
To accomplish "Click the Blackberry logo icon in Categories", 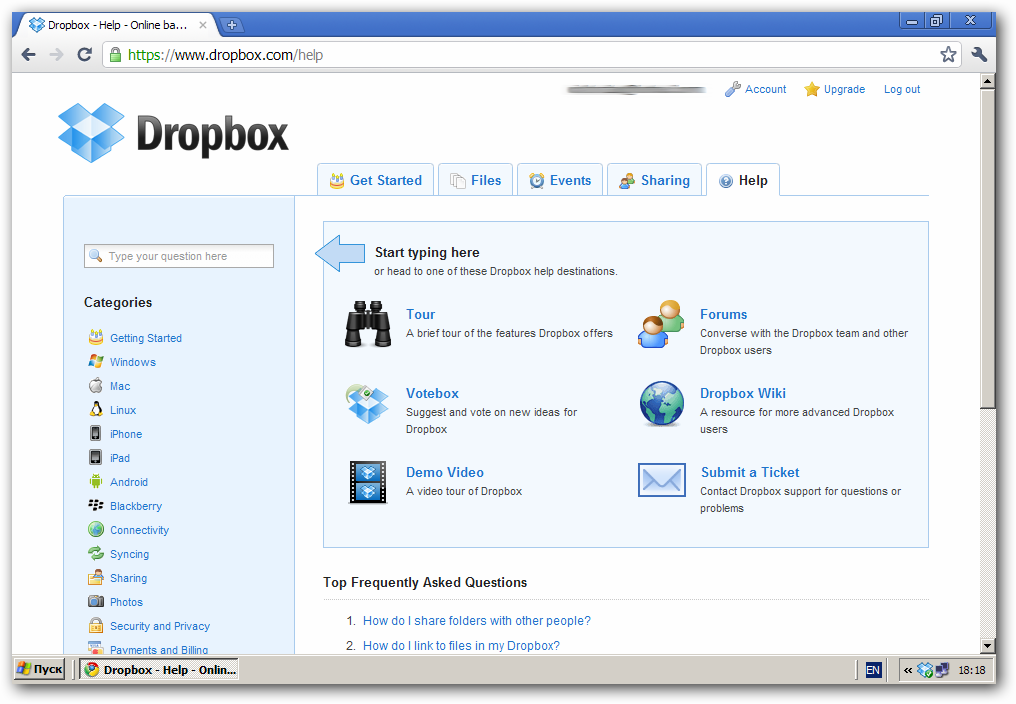I will tap(96, 505).
